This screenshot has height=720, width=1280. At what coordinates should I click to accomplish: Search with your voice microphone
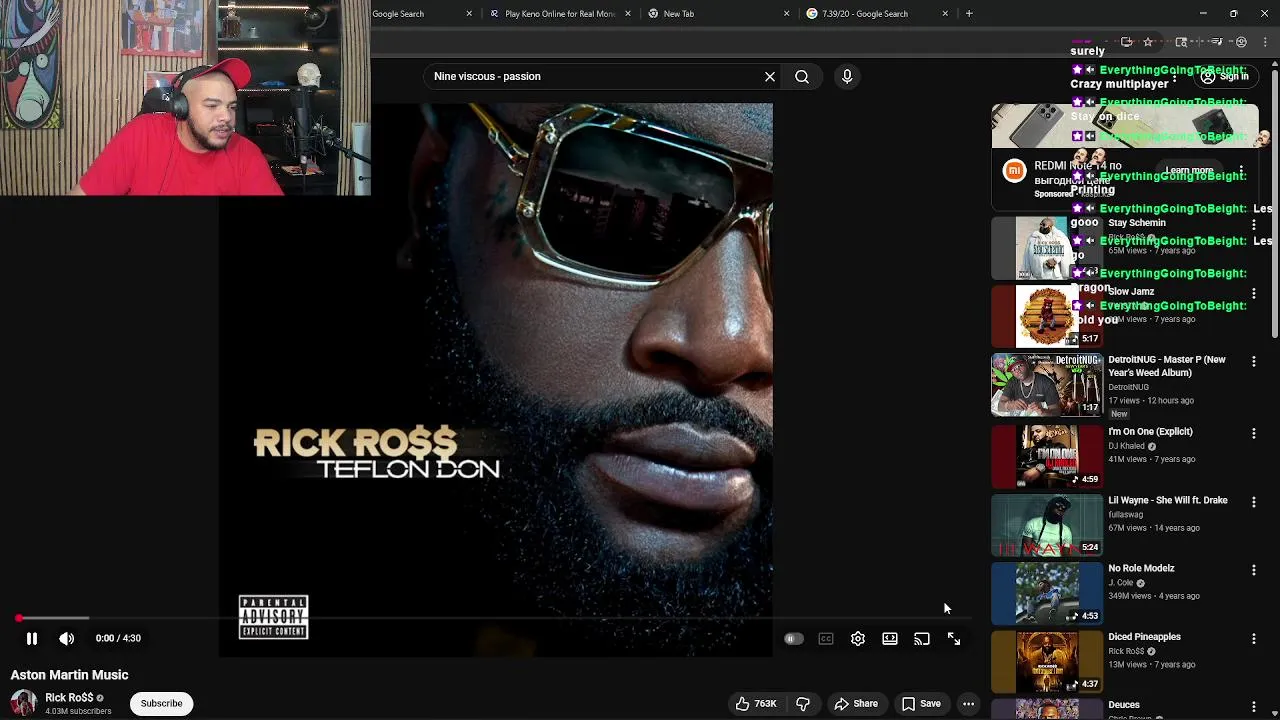click(x=847, y=76)
